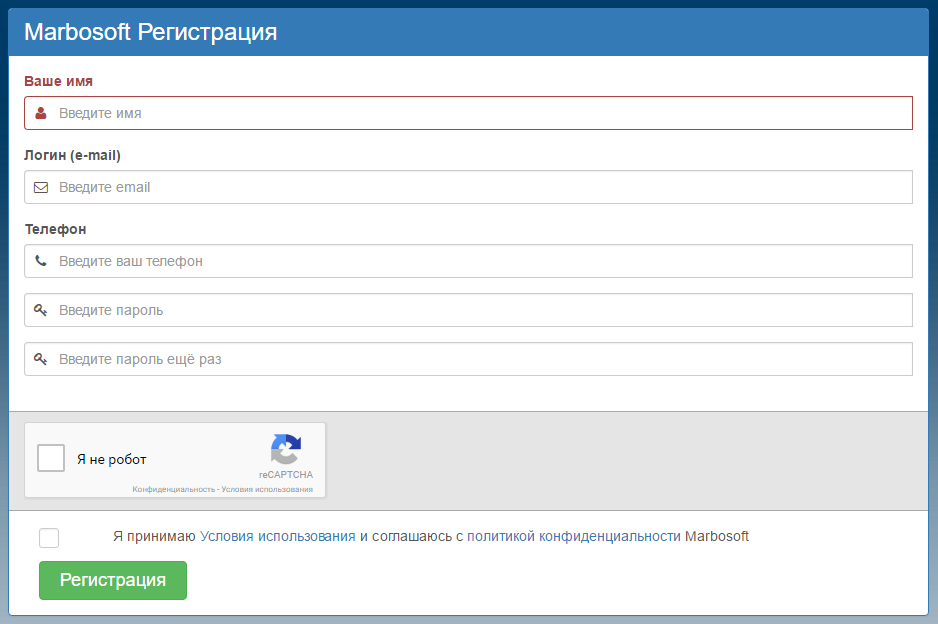
Task: Click the reCAPTCHA logo
Action: click(x=286, y=449)
